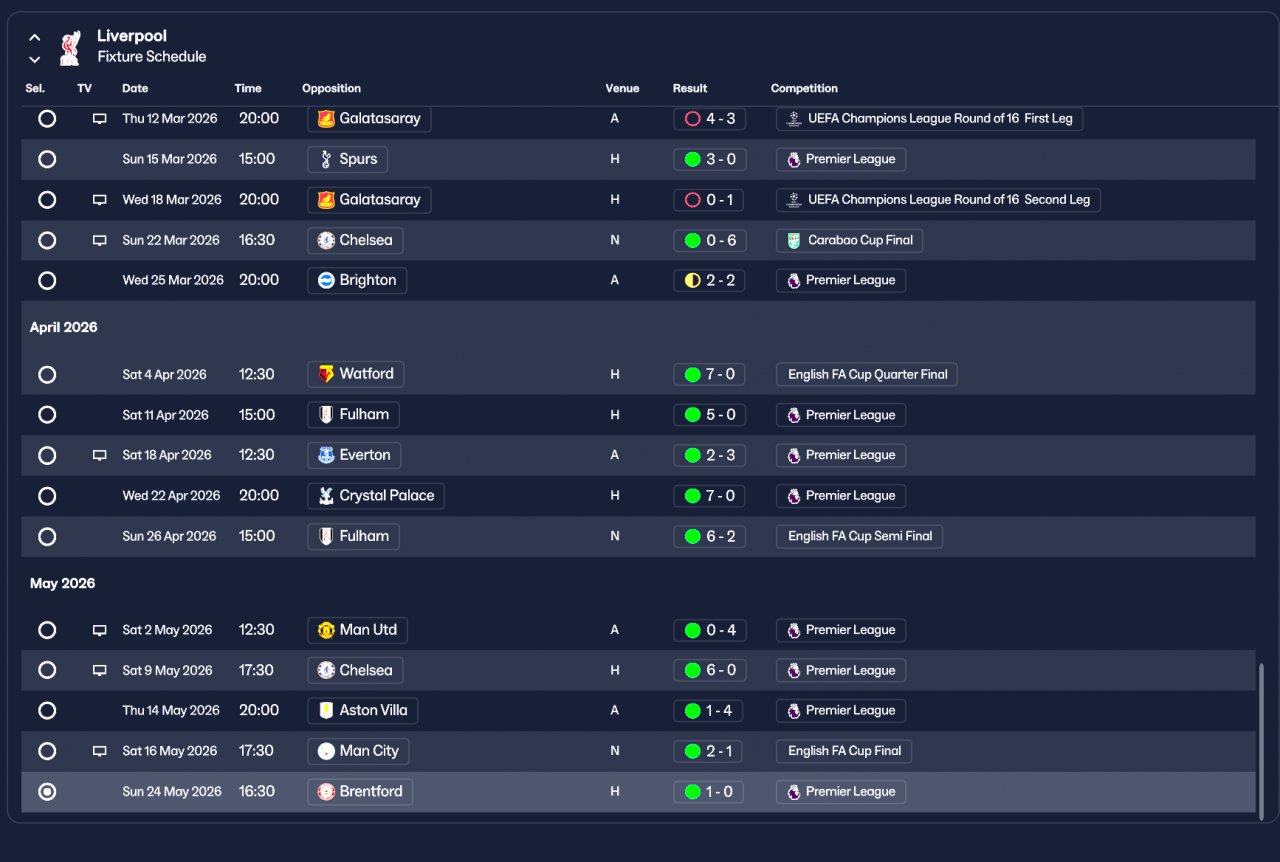Click the Liverpool club crest in the header
Screen dimensions: 1280x862
[69, 47]
